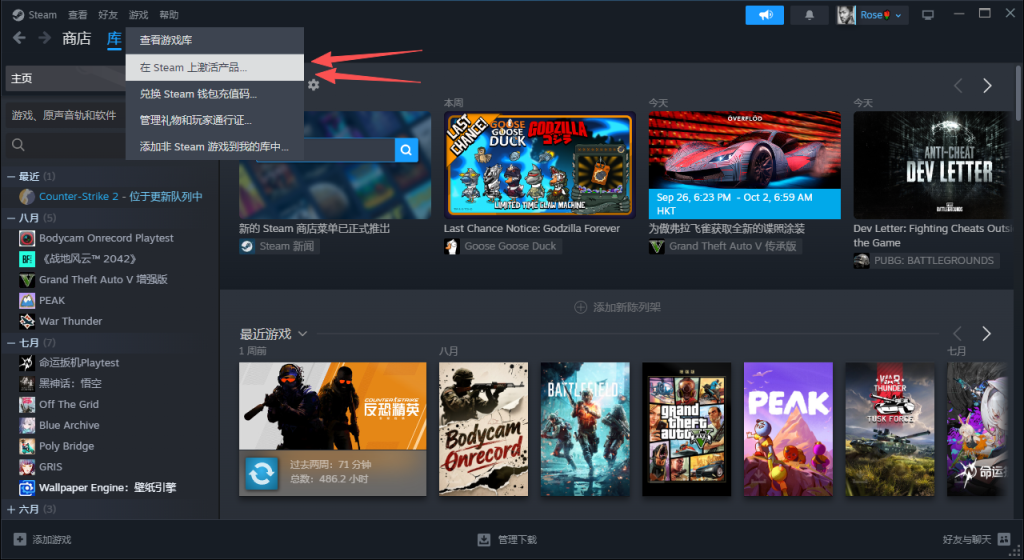
Task: Collapse the 八月 game group
Action: [12, 218]
